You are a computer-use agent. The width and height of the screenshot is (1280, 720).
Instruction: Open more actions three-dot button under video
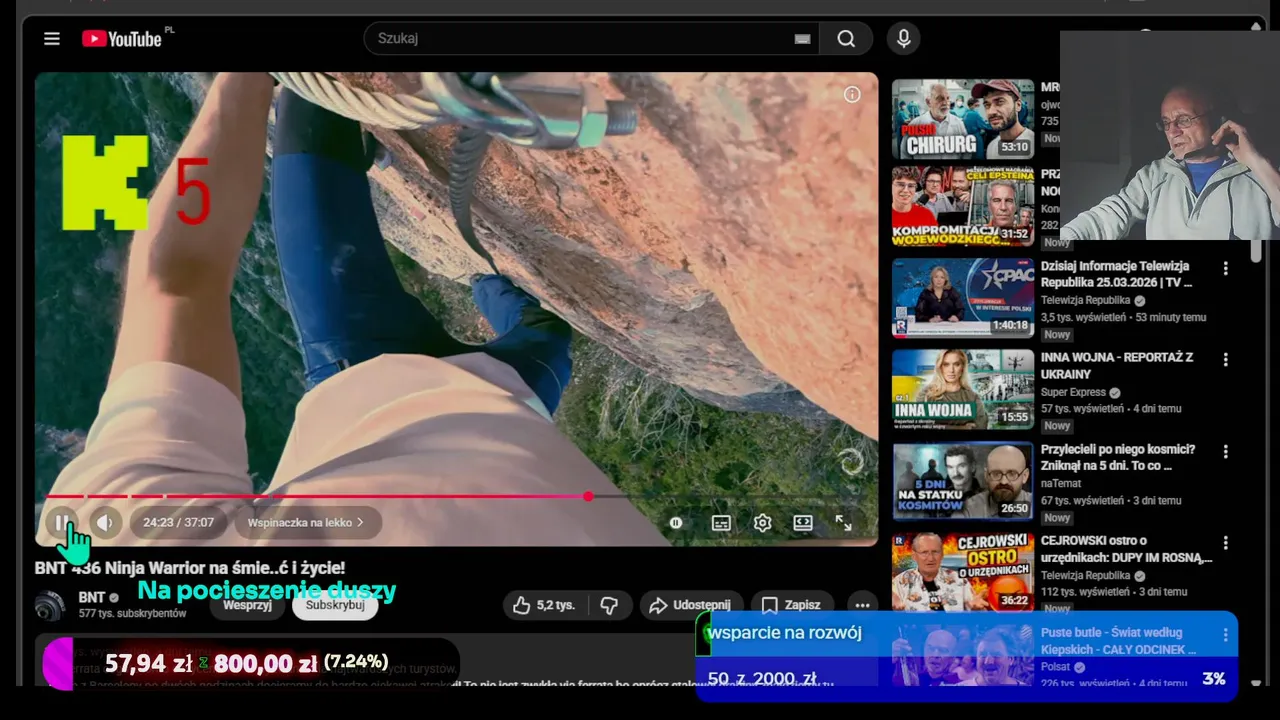pos(862,605)
